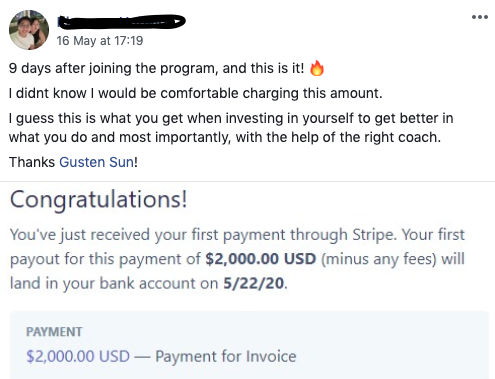Click the Congratulations! heading in the attached image
The height and width of the screenshot is (379, 495).
pyautogui.click(x=99, y=199)
